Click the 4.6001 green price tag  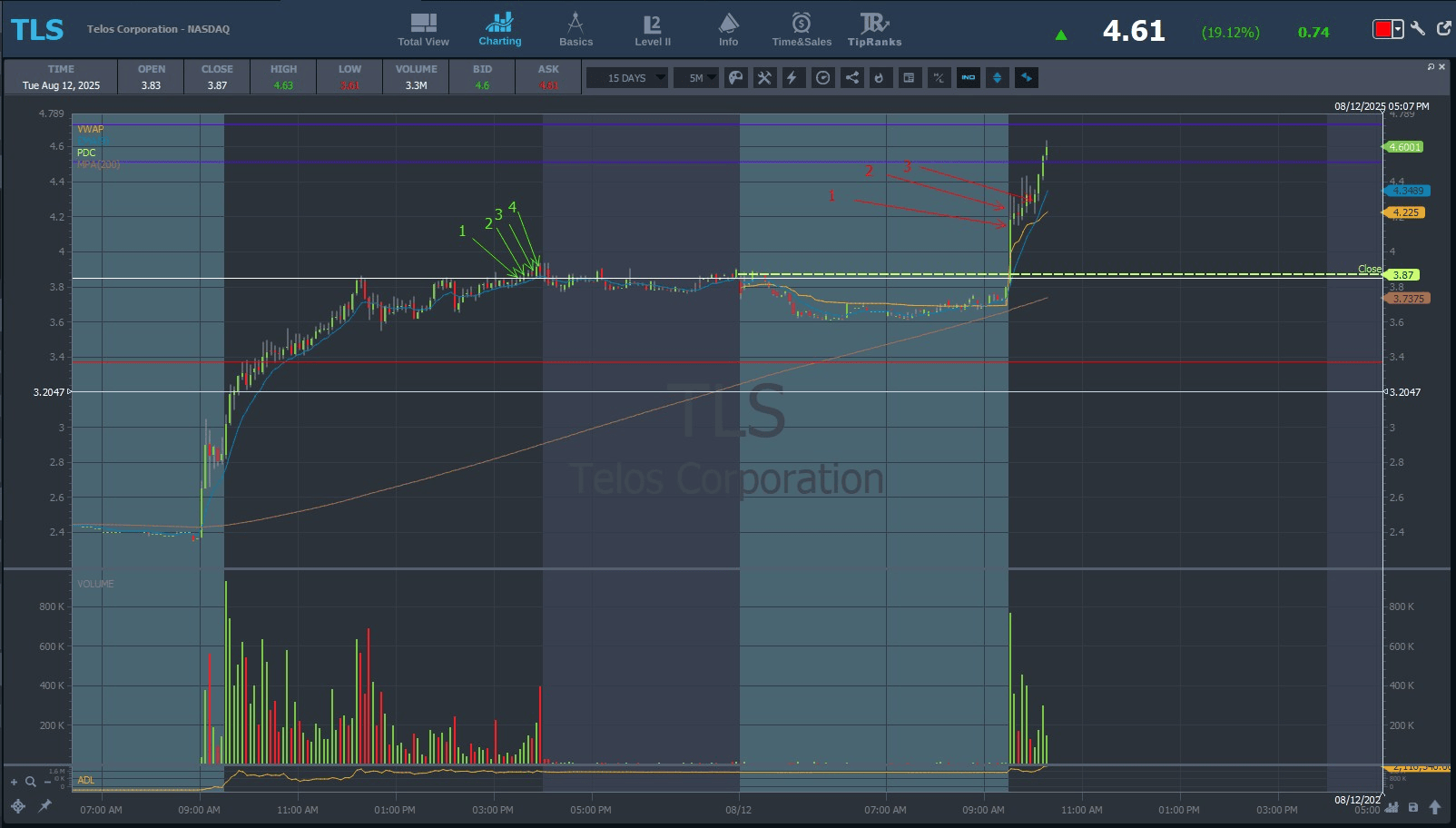coord(1403,147)
